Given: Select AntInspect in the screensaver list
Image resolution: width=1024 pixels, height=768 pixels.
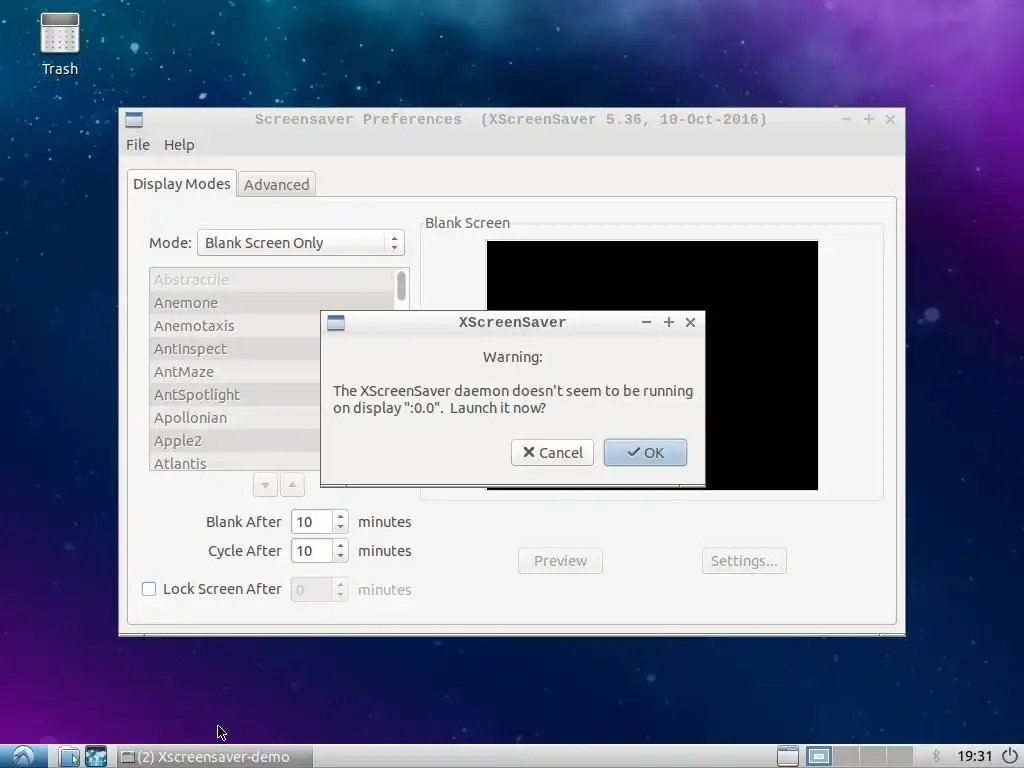Looking at the screenshot, I should [x=235, y=349].
